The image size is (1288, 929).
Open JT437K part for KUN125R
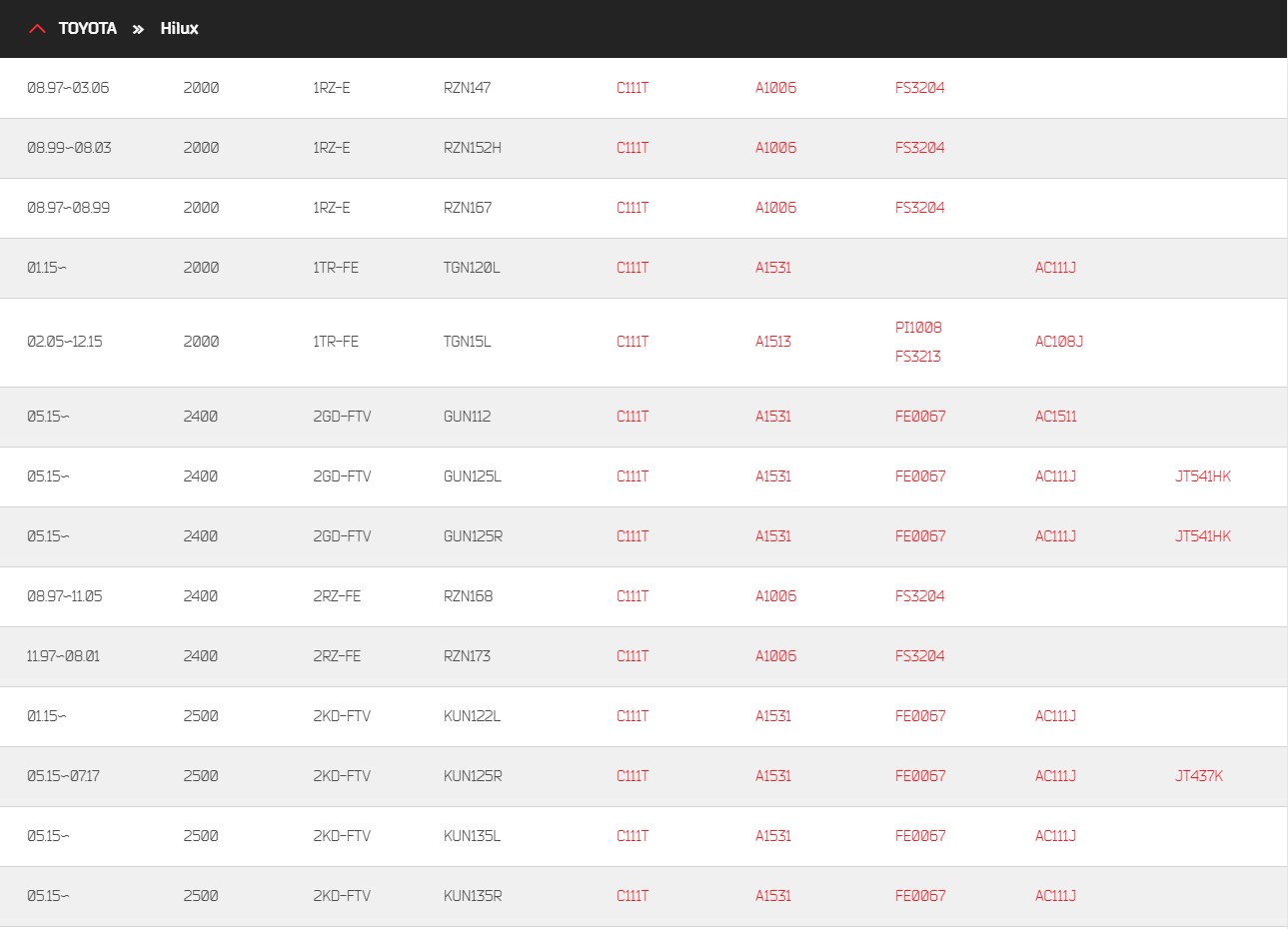tap(1199, 776)
